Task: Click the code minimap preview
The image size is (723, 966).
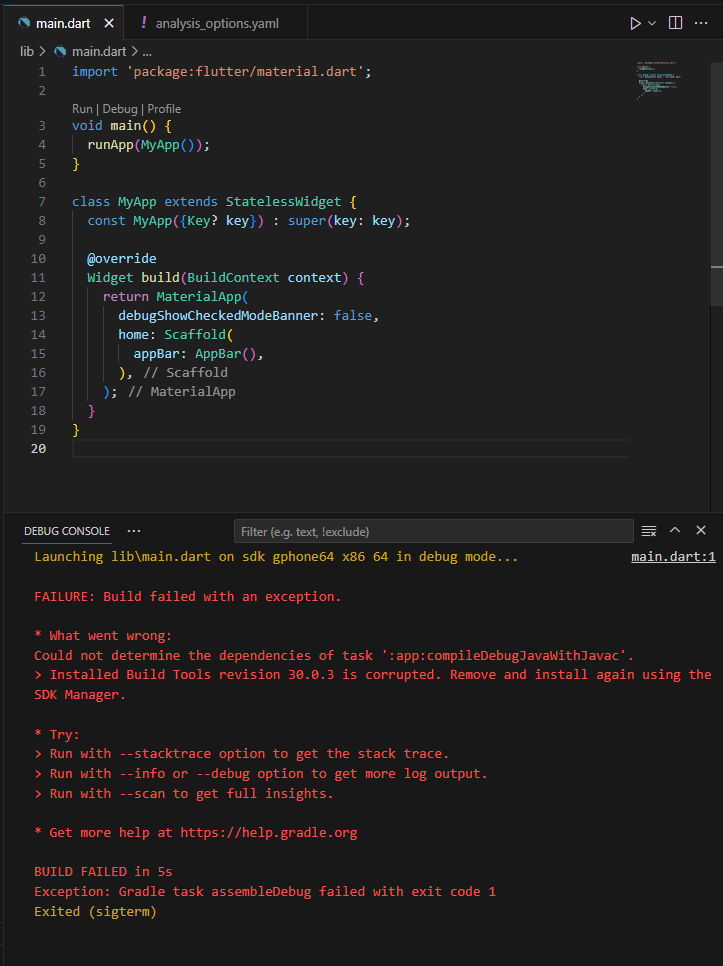Action: pos(658,80)
